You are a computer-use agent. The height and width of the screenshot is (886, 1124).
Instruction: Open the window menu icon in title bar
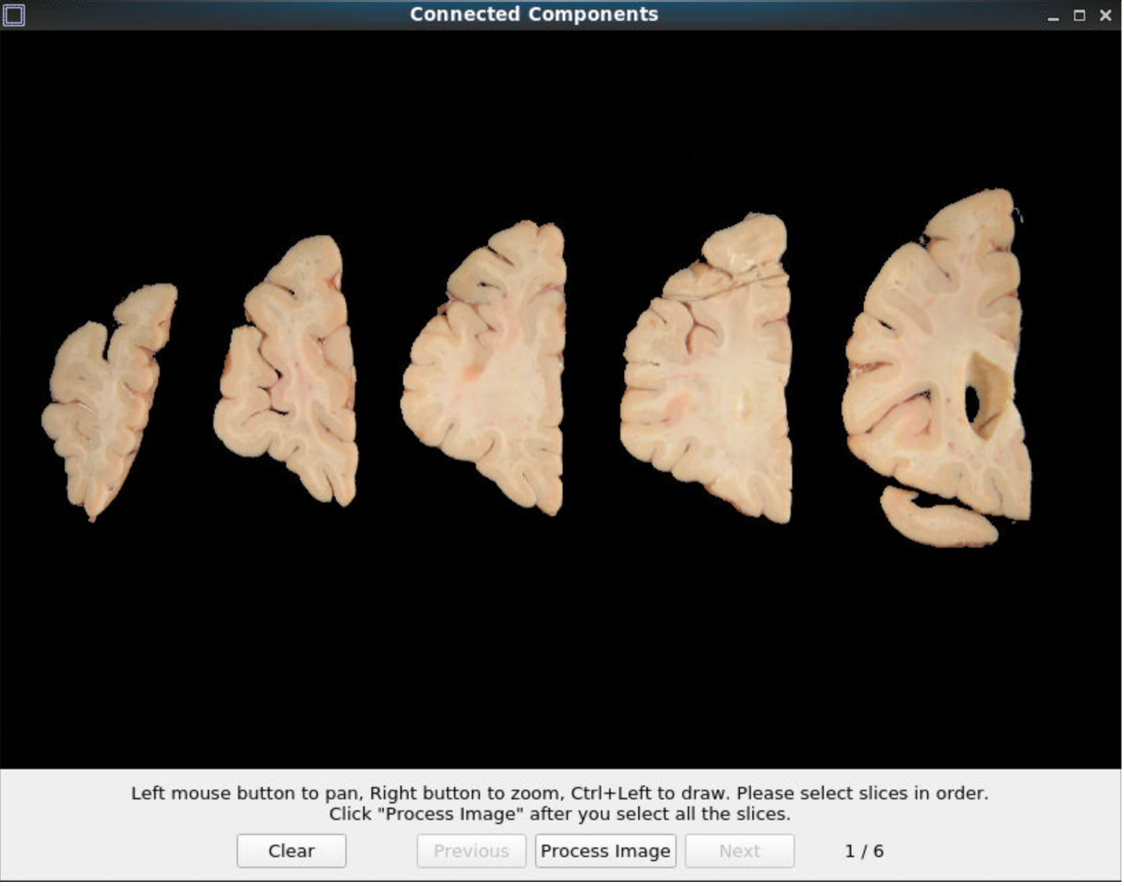coord(14,15)
